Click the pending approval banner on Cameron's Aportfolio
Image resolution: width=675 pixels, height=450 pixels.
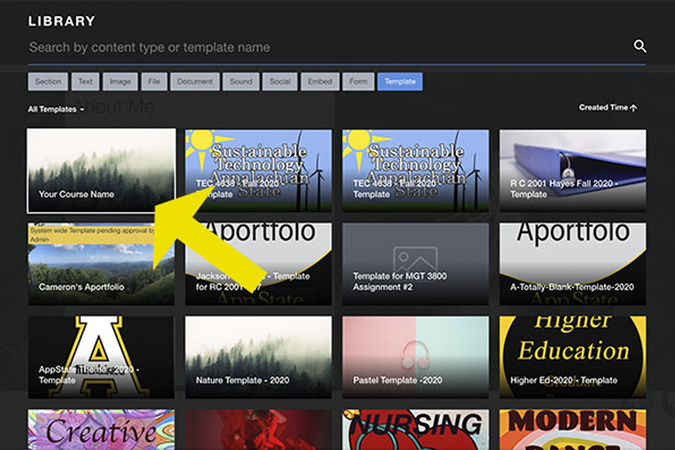click(92, 235)
